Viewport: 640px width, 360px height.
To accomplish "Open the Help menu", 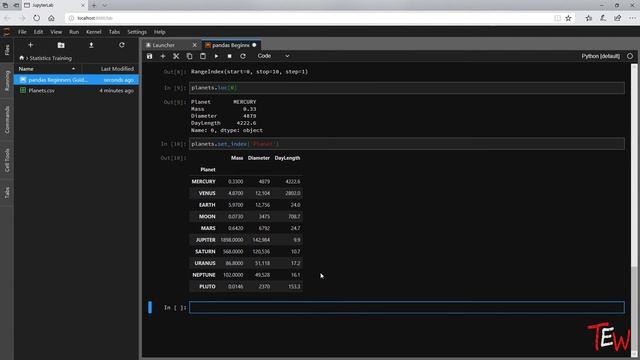I will [x=160, y=32].
